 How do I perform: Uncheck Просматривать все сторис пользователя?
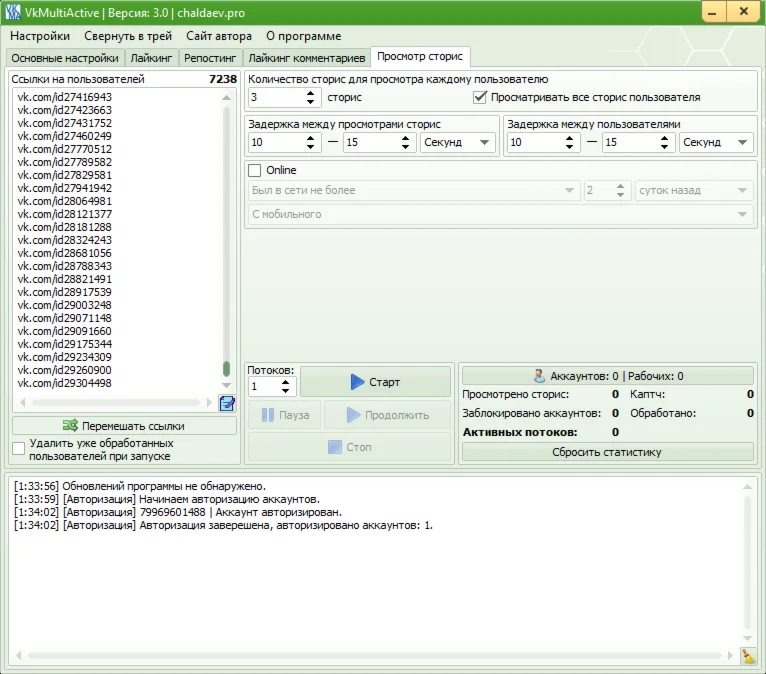[480, 97]
